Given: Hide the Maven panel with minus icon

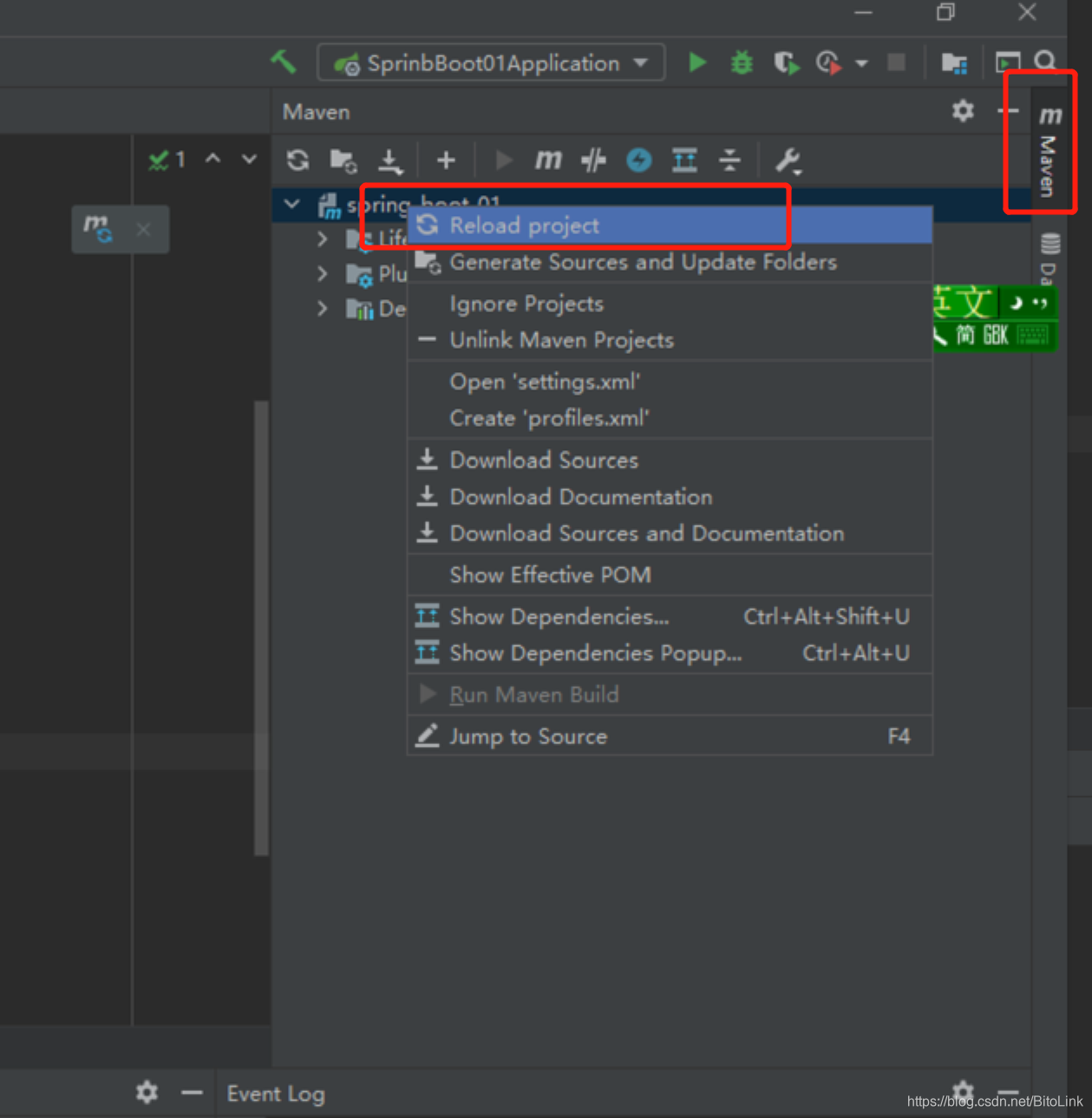Looking at the screenshot, I should tap(1008, 111).
